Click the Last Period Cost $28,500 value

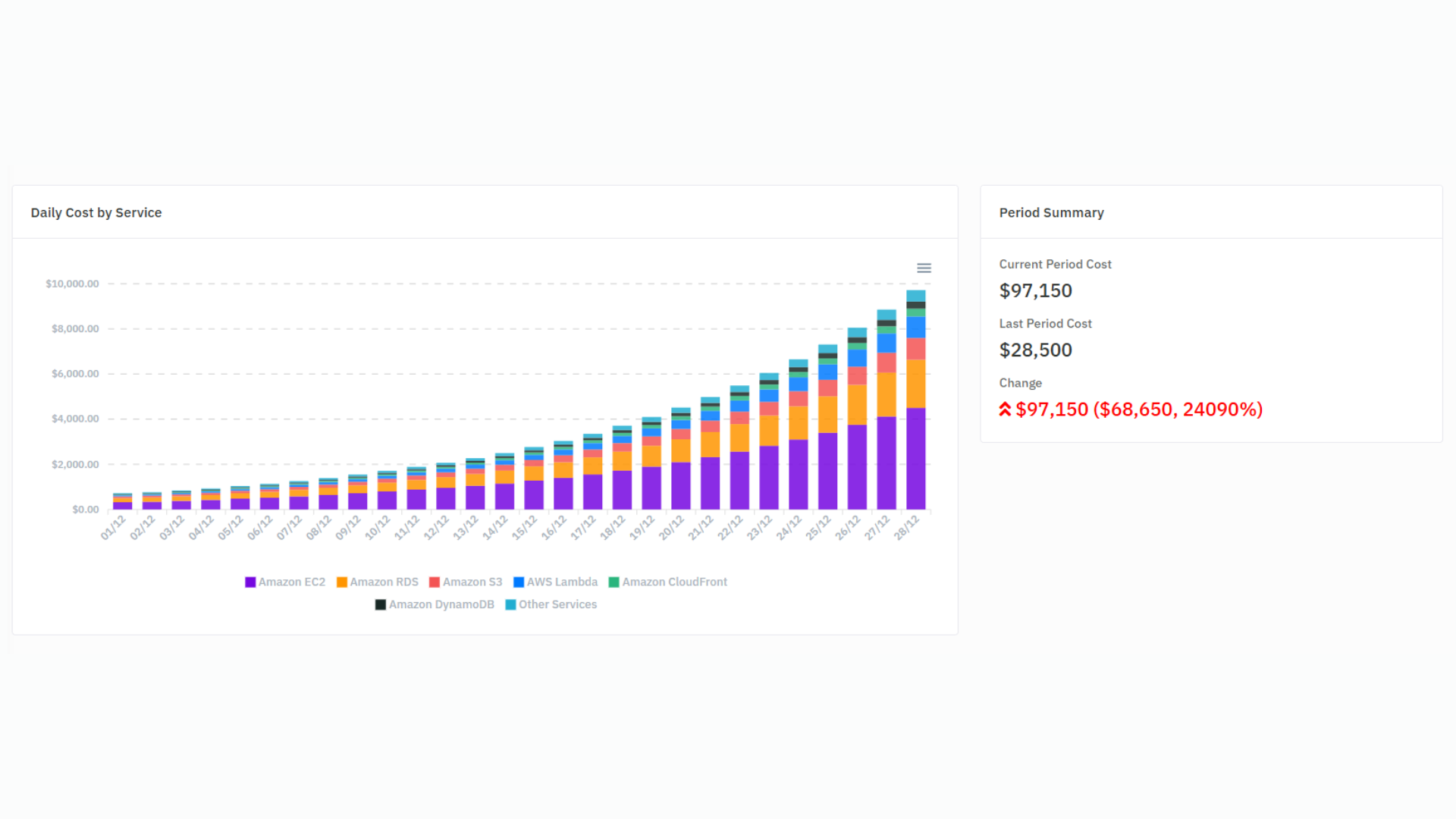pyautogui.click(x=1035, y=350)
